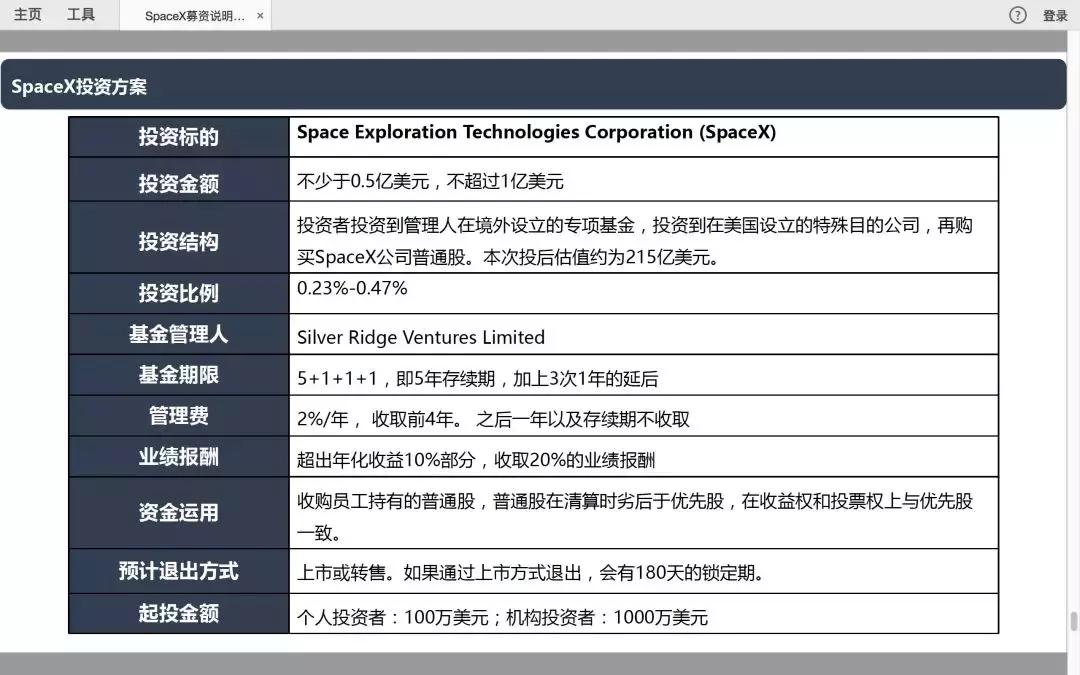The width and height of the screenshot is (1080, 675).
Task: Select the 投资结构 row header
Action: coord(177,240)
